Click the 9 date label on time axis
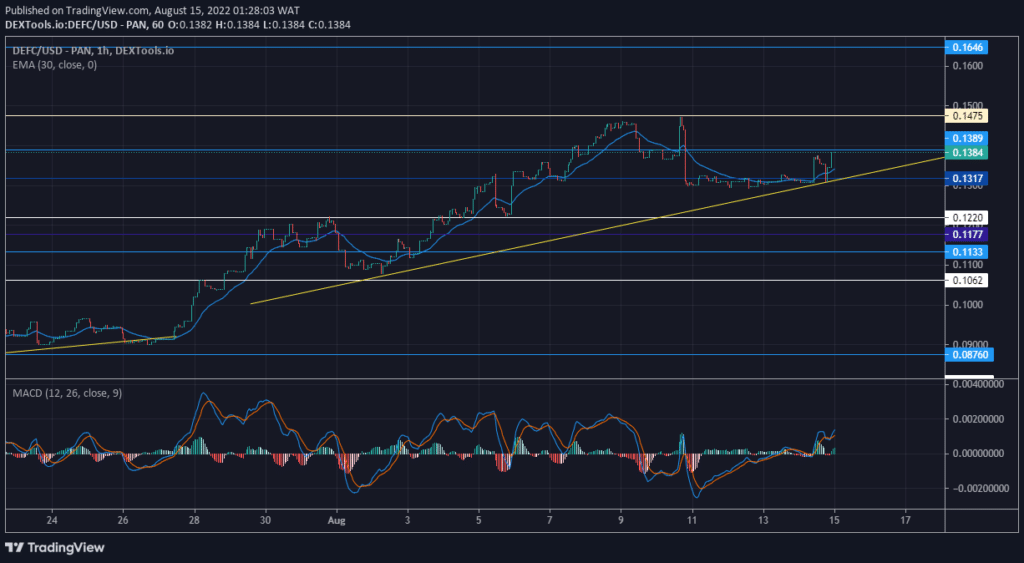Screen dimensions: 1024x563 coord(621,521)
